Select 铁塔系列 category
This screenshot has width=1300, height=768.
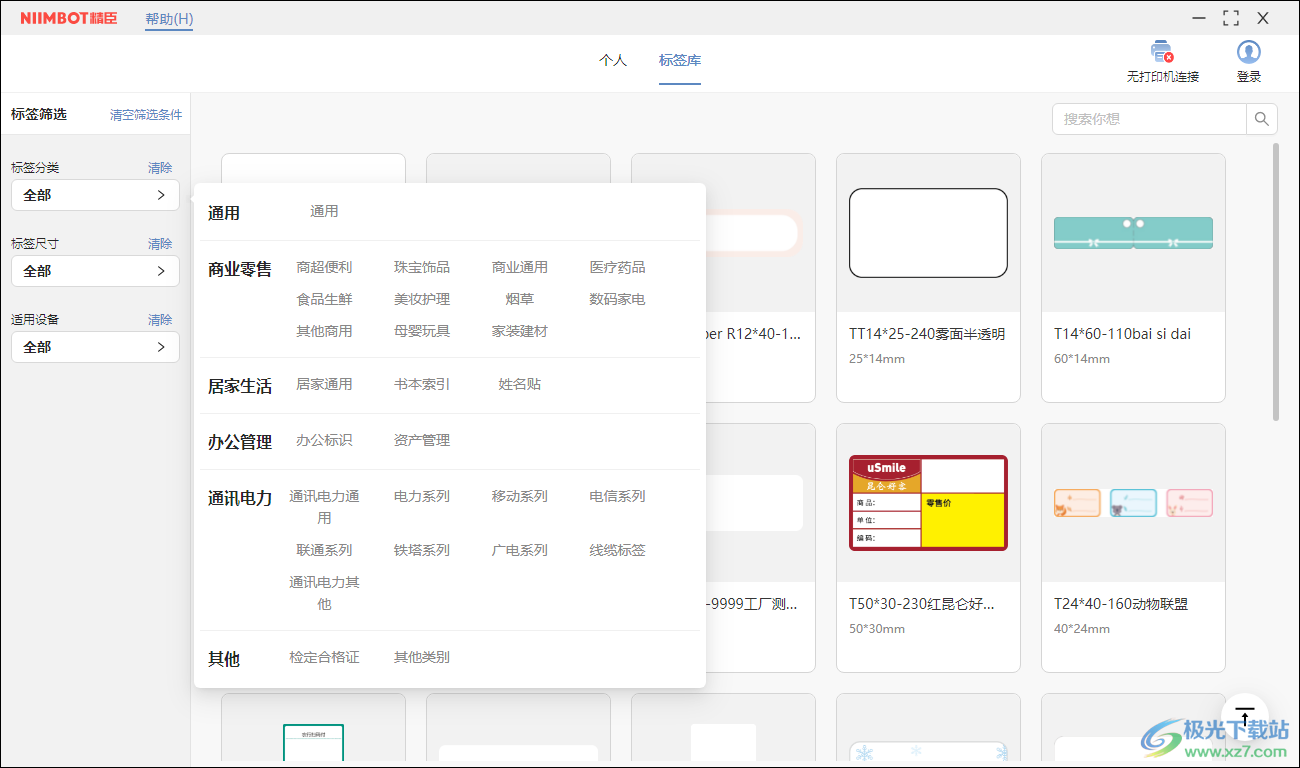(x=422, y=550)
